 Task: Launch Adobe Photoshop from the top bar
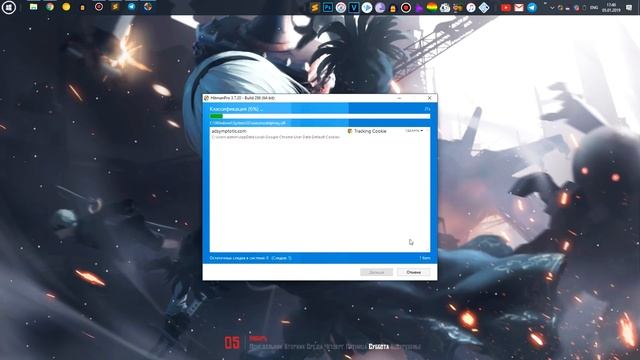[x=327, y=7]
